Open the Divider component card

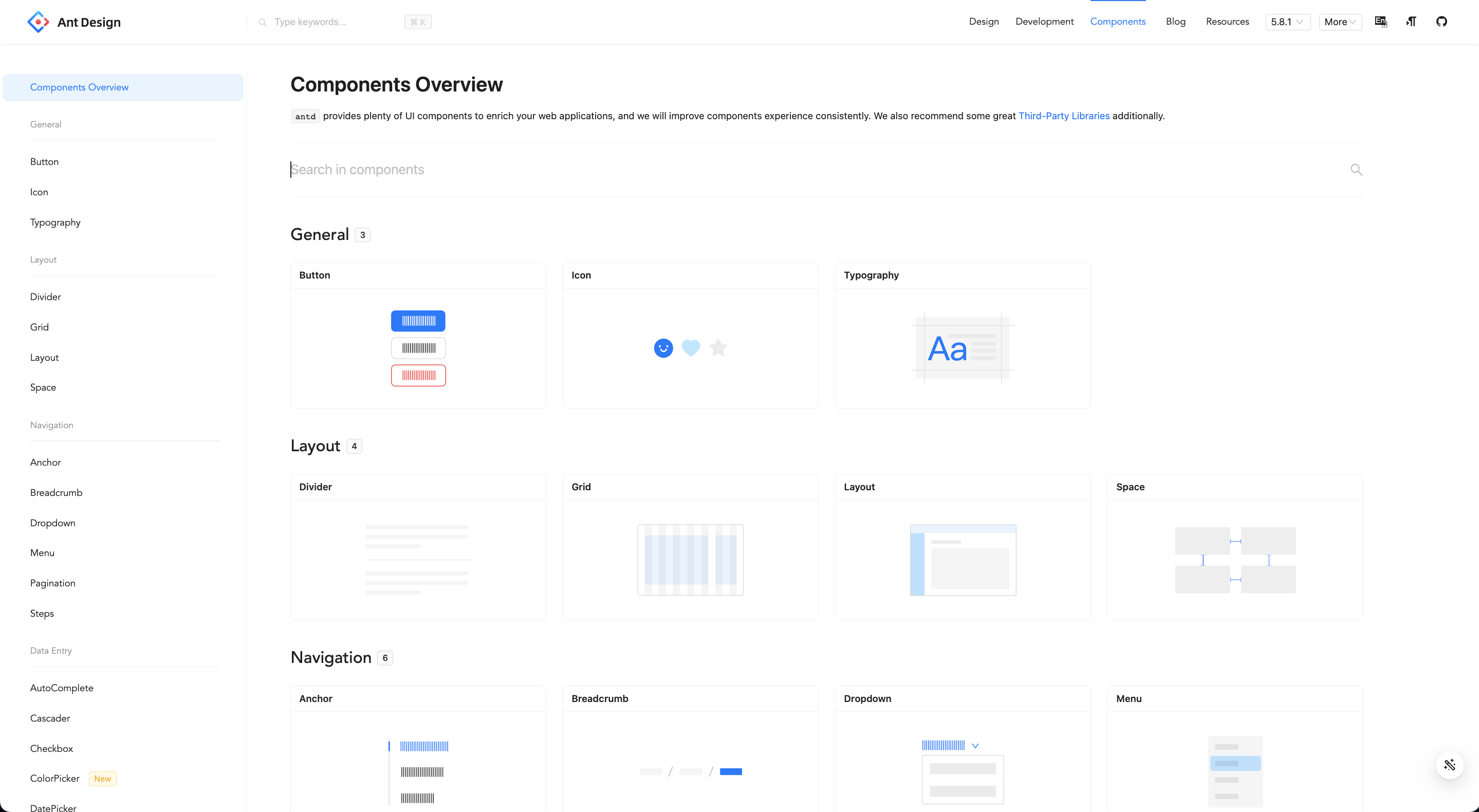tap(418, 547)
